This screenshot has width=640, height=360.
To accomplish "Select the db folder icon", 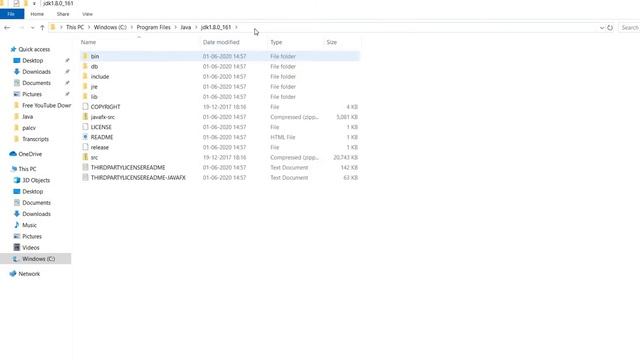I will point(85,66).
